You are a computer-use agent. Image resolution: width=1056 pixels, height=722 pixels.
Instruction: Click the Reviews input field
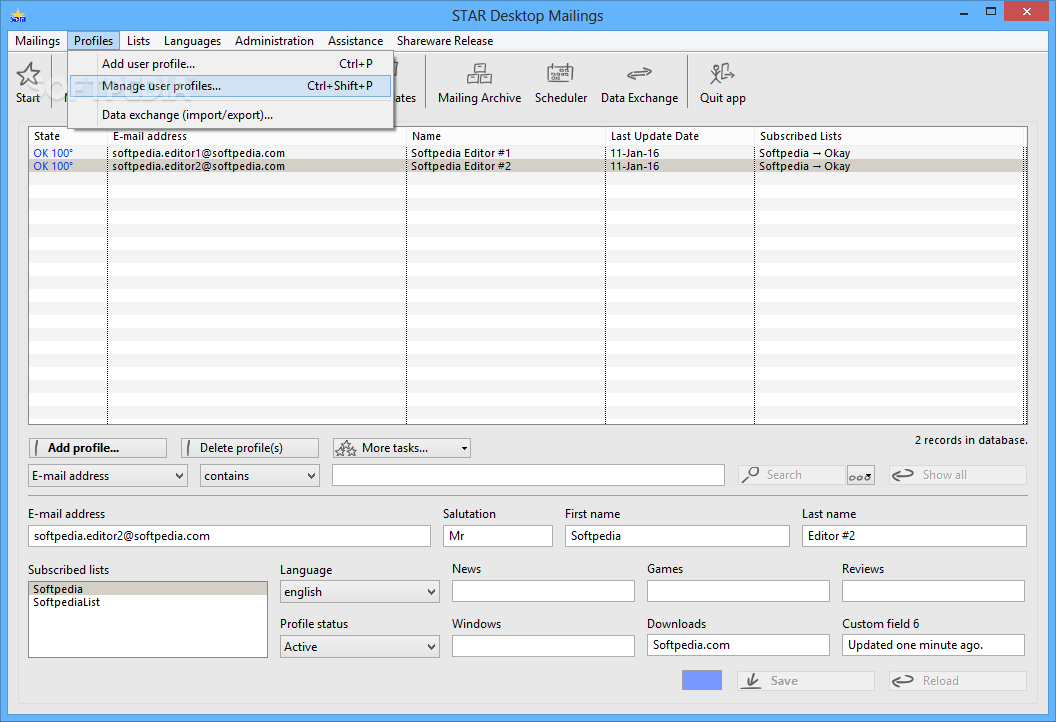933,591
